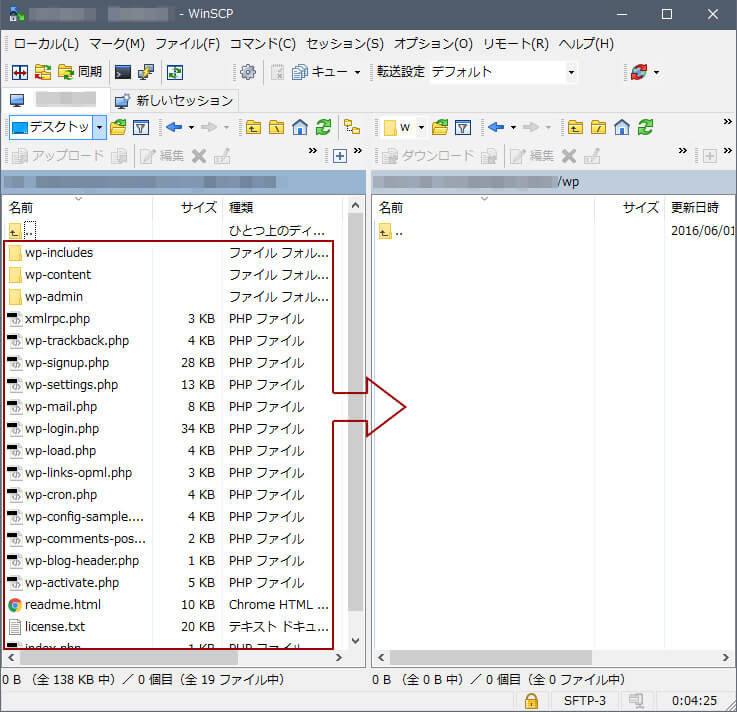Viewport: 737px width, 712px height.
Task: Click the remote horizontal scrollbar right arrow
Action: 726,657
